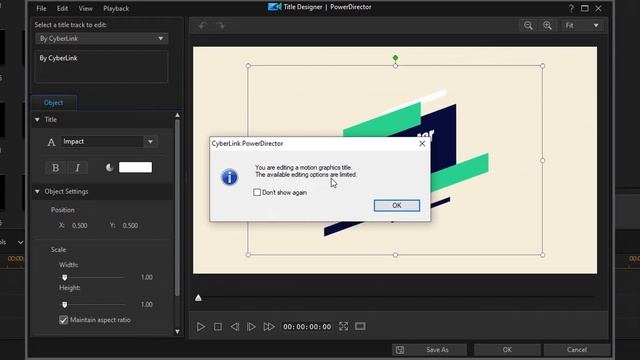The width and height of the screenshot is (640, 360).
Task: Click OK at Title Designer bottom
Action: point(507,350)
